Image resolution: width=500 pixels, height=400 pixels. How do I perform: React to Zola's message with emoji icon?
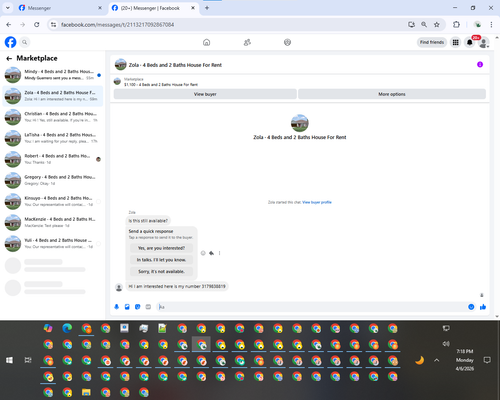(203, 253)
